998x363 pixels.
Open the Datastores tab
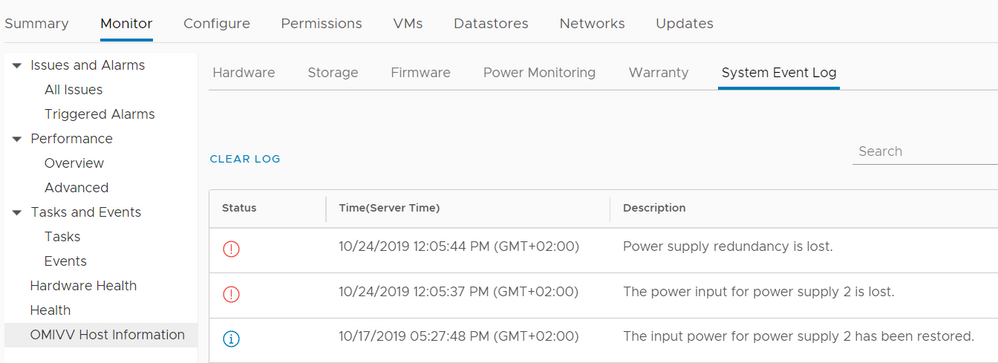(x=491, y=24)
